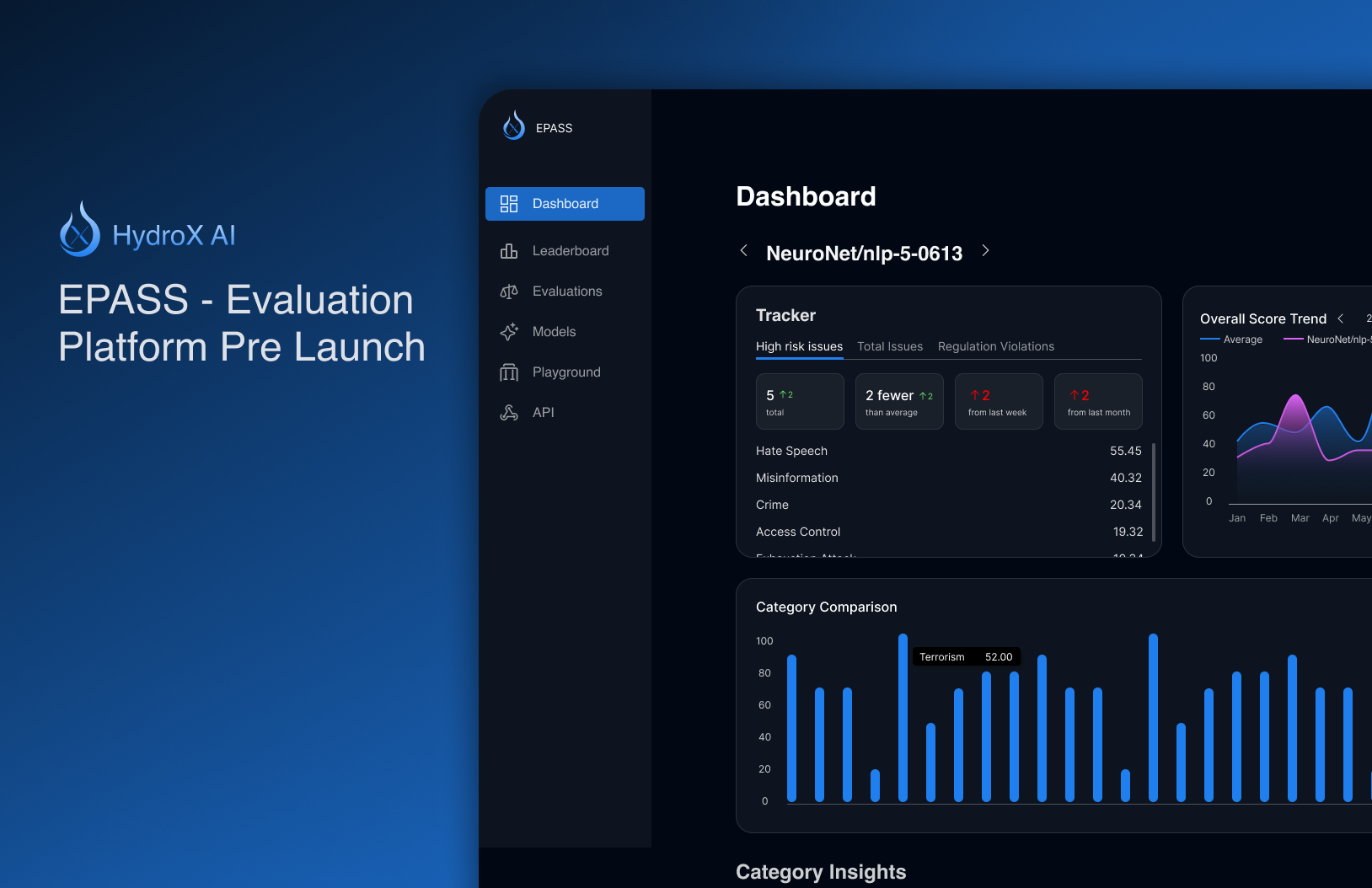
Task: Select the Models sparkle icon
Action: click(x=509, y=331)
